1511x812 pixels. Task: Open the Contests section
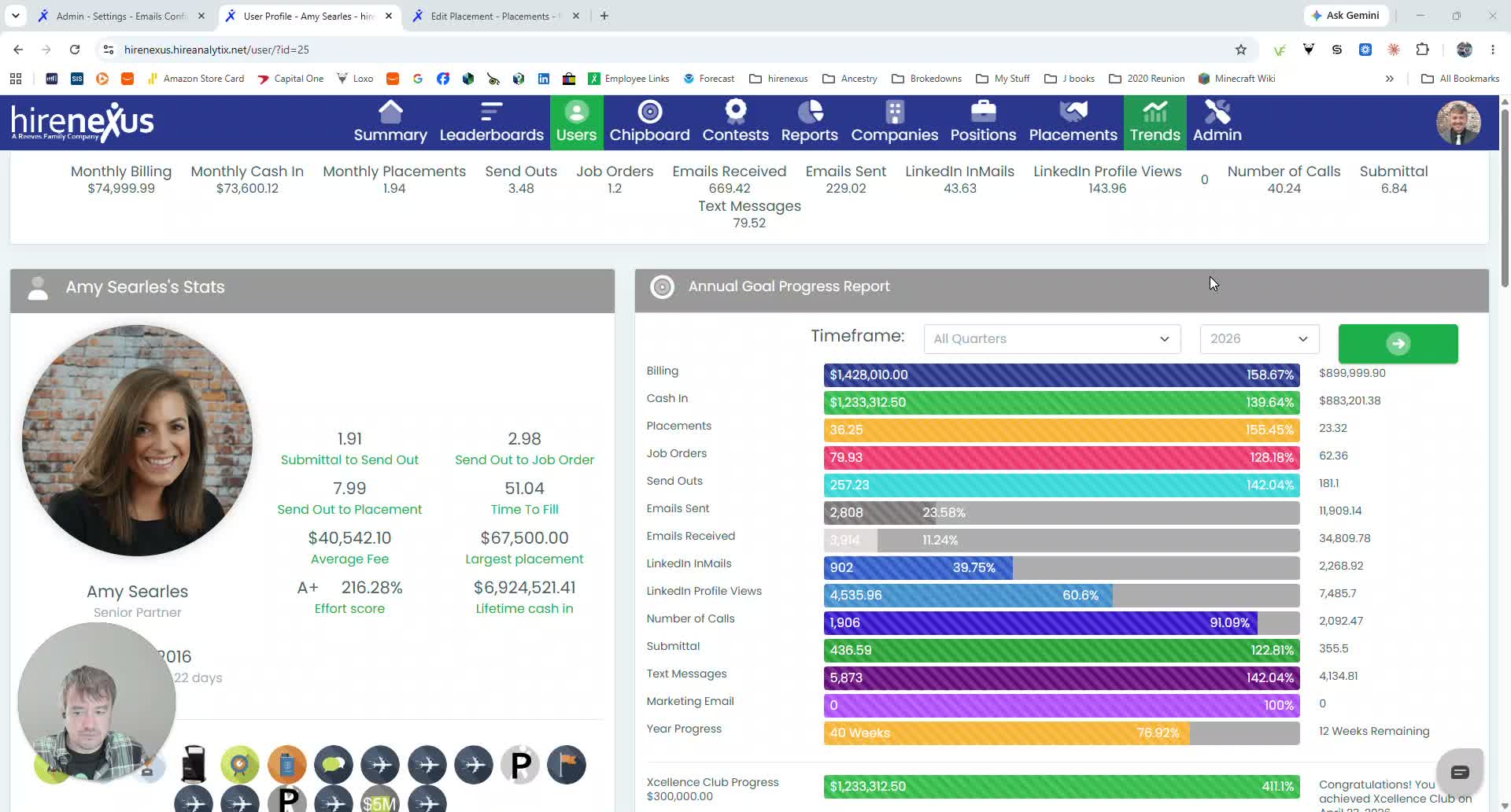(x=735, y=123)
